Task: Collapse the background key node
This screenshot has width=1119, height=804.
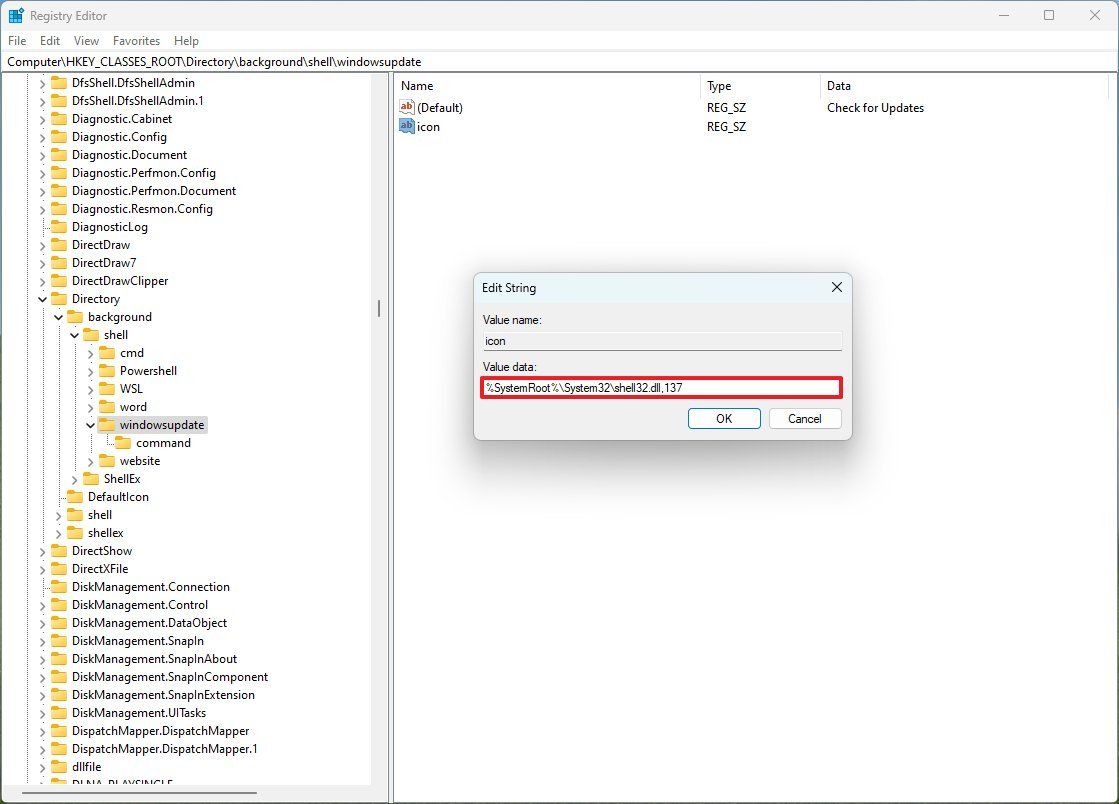Action: (58, 316)
